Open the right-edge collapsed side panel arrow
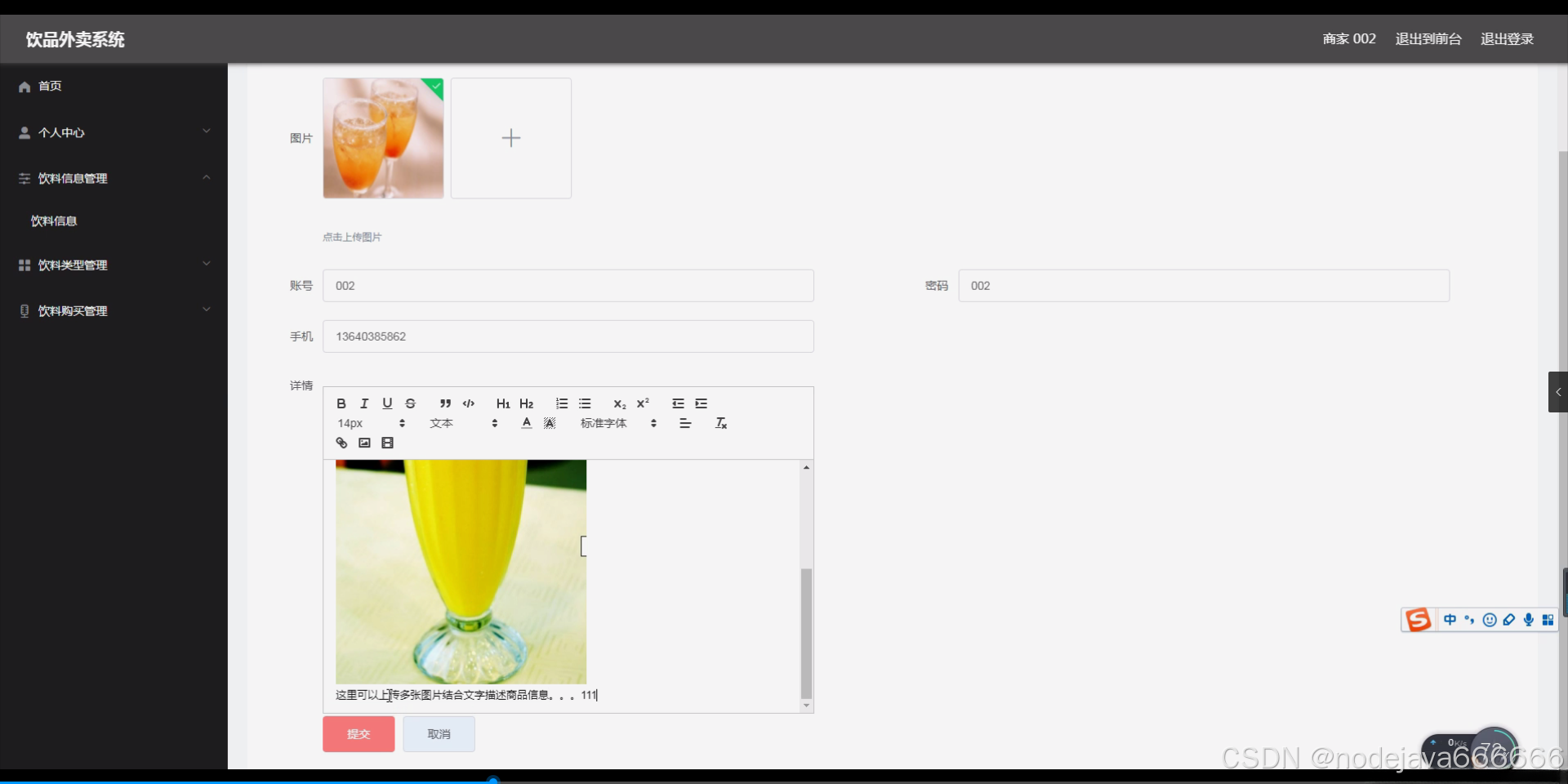Viewport: 1568px width, 784px height. 1558,392
